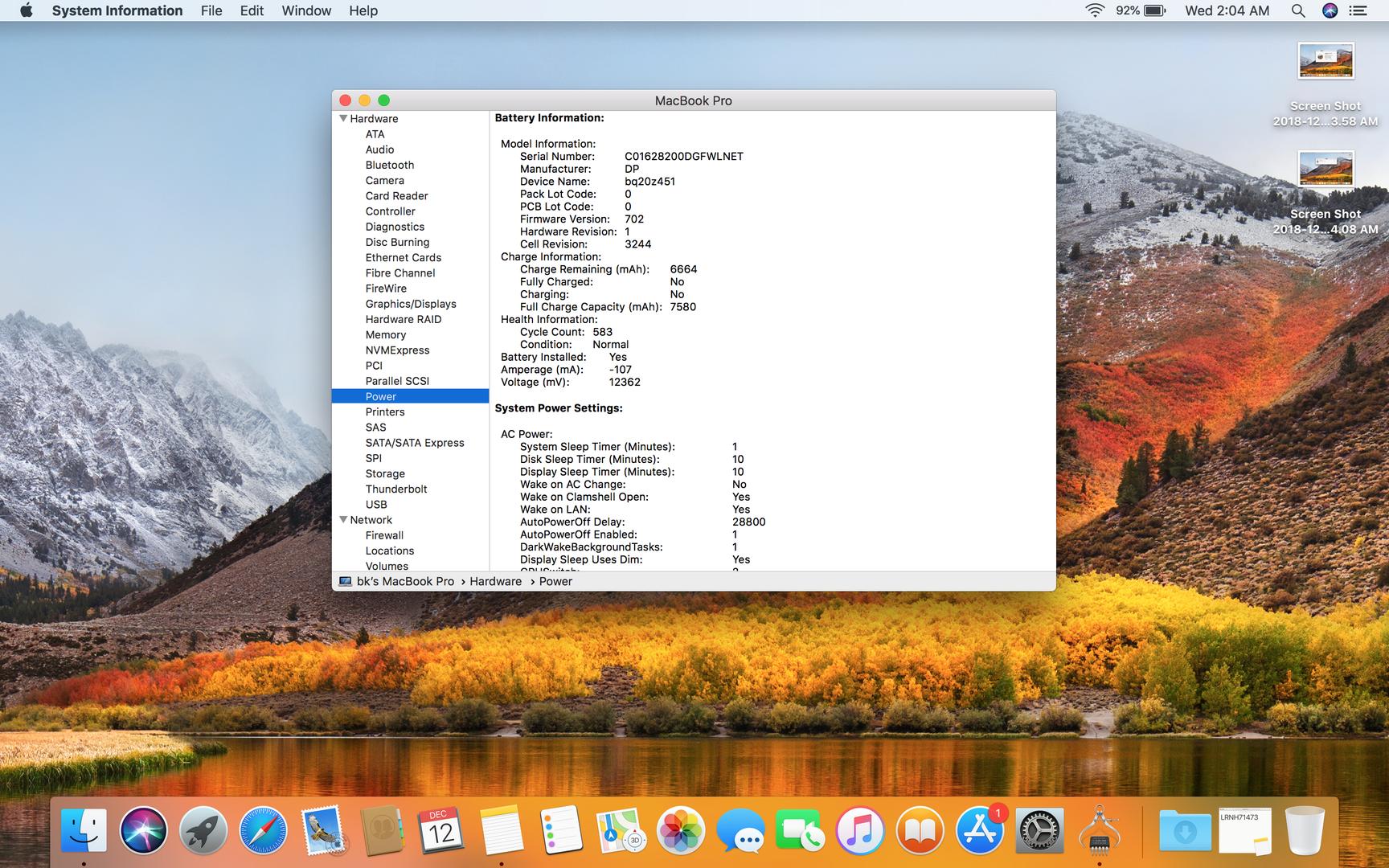
Task: Collapse the Hardware section triangle
Action: (x=343, y=118)
